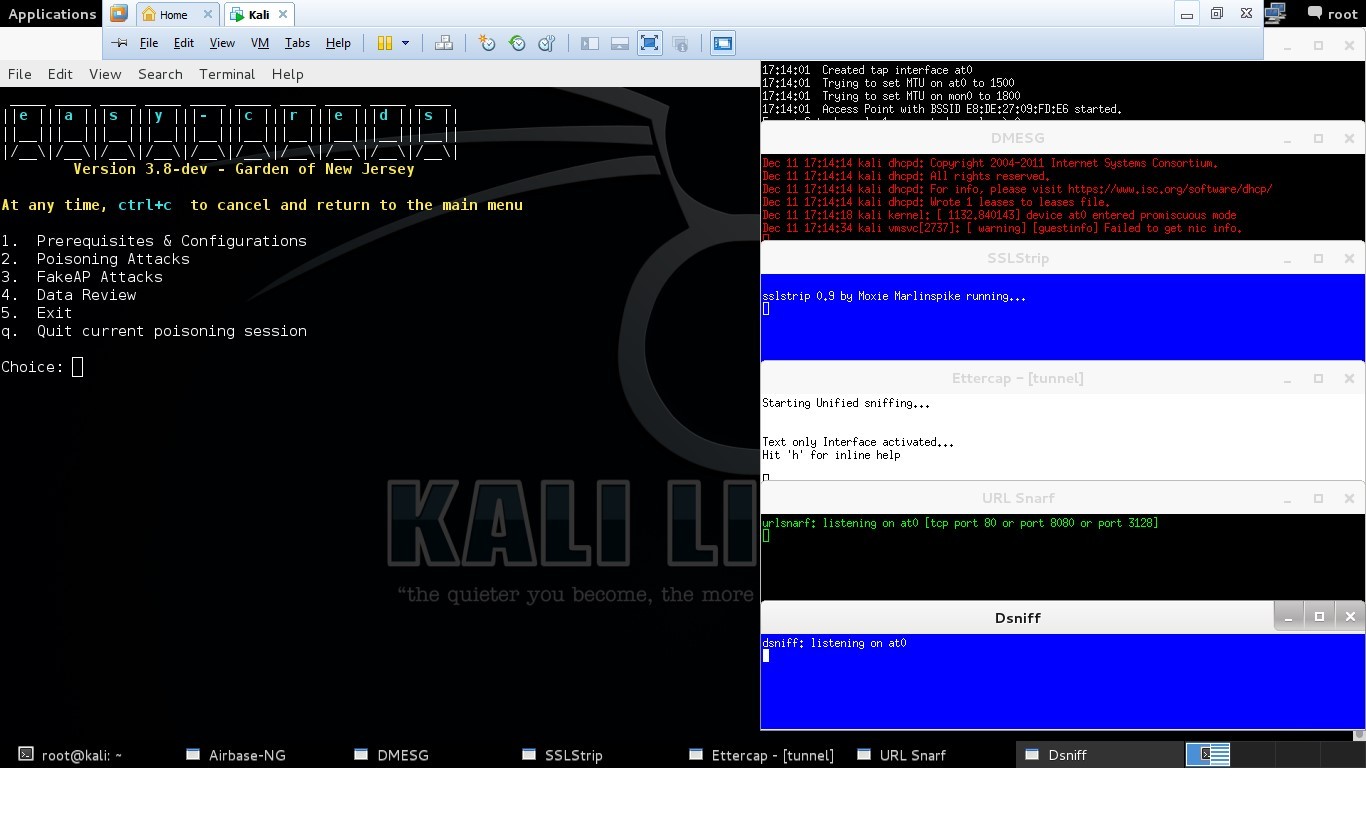Pause the virtual machine with the suspend icon
This screenshot has width=1366, height=816.
[385, 43]
